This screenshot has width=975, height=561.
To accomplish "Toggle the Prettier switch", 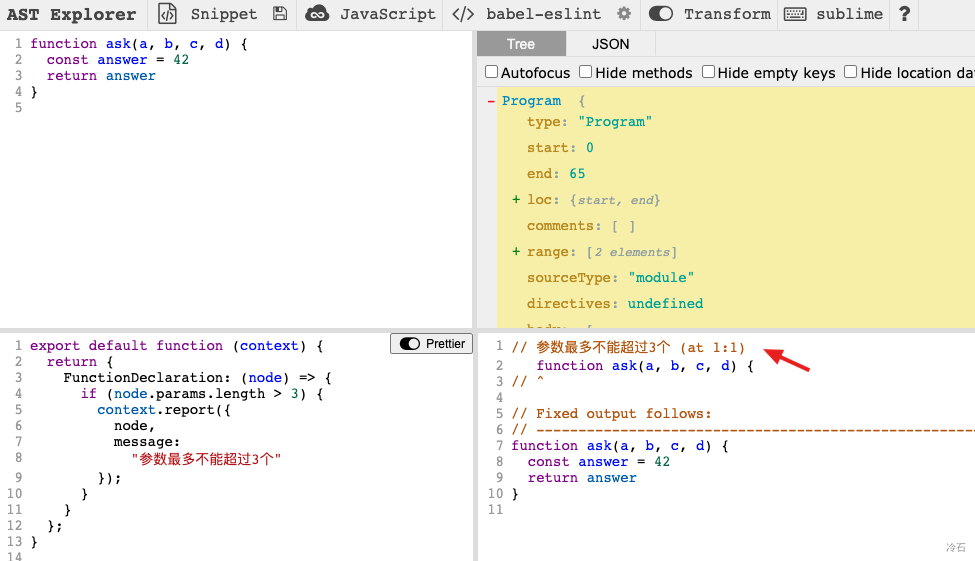I will [410, 344].
